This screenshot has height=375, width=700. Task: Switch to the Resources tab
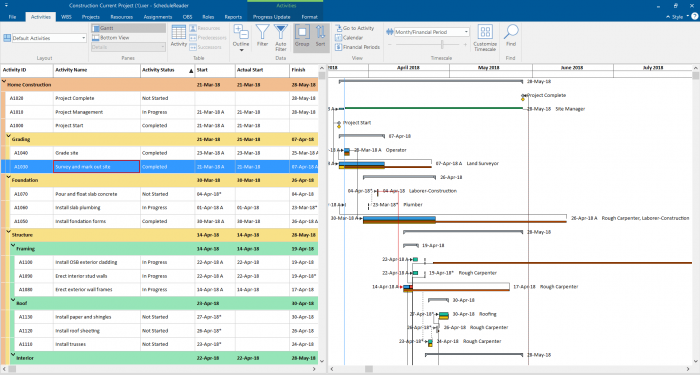(121, 17)
